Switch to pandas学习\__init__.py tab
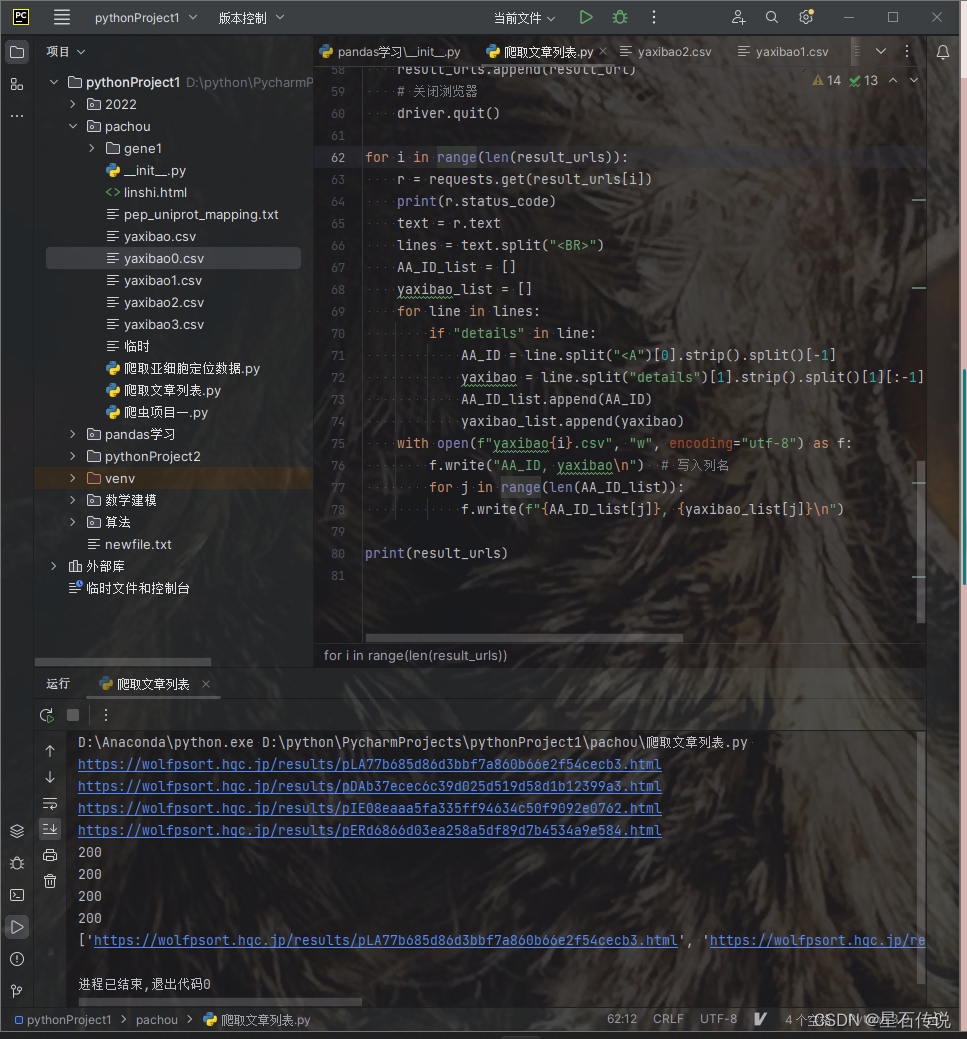 (390, 52)
